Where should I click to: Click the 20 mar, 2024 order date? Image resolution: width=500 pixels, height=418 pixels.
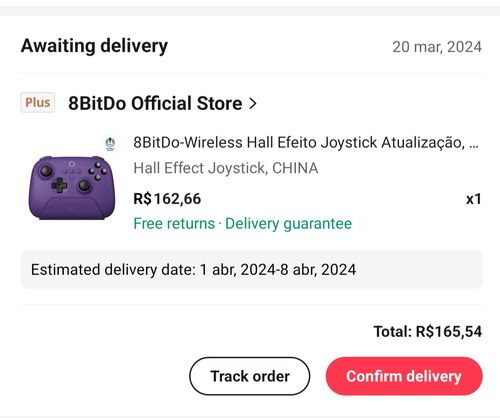(x=437, y=47)
